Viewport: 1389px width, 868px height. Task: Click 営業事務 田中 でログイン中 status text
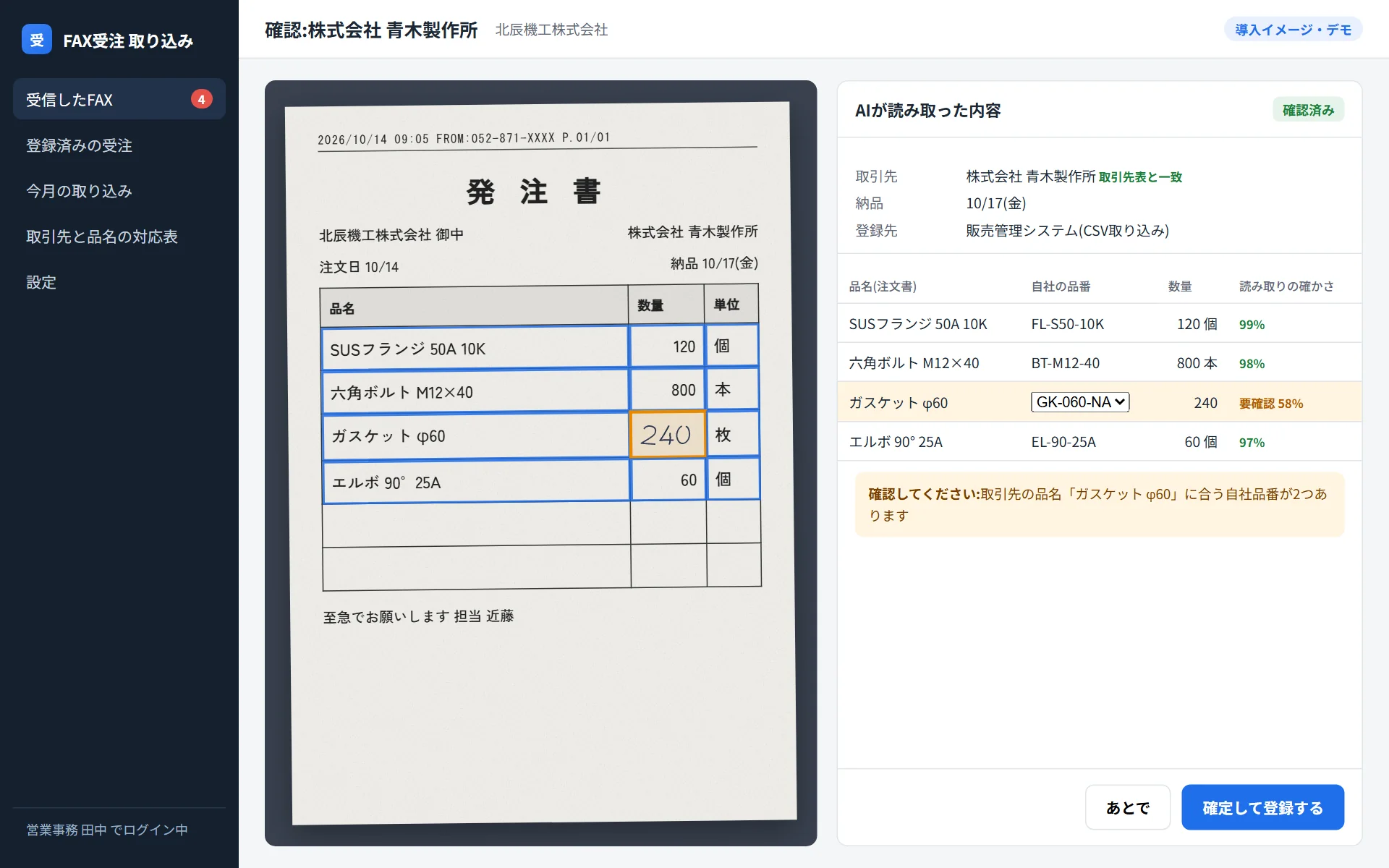pos(107,830)
